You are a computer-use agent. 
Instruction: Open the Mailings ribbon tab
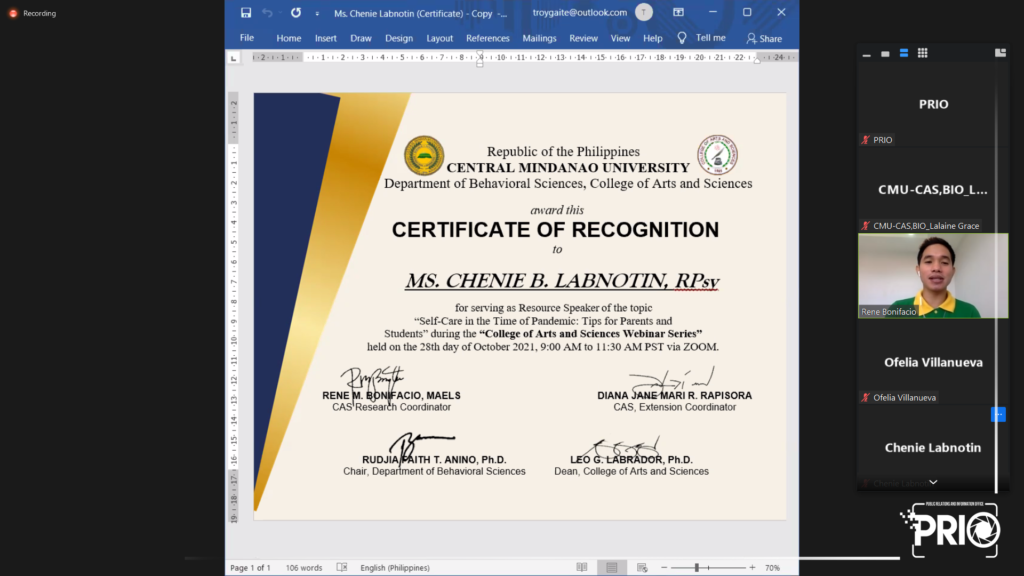tap(539, 38)
